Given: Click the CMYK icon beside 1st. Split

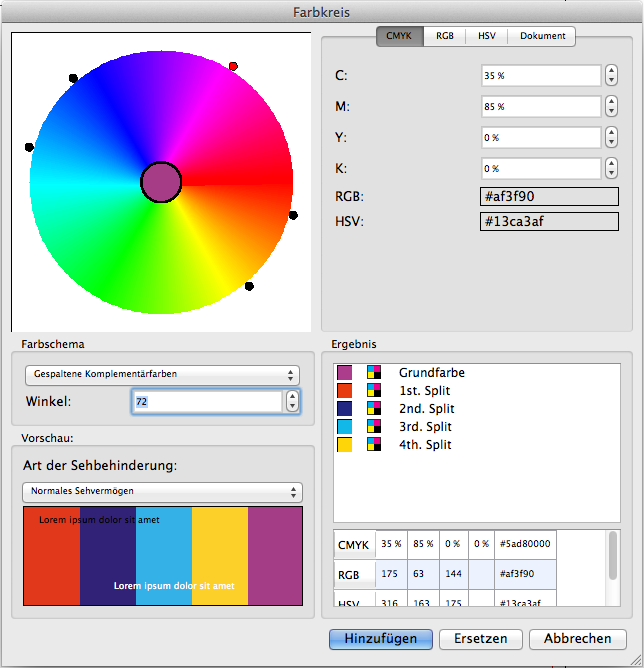Looking at the screenshot, I should pos(374,391).
